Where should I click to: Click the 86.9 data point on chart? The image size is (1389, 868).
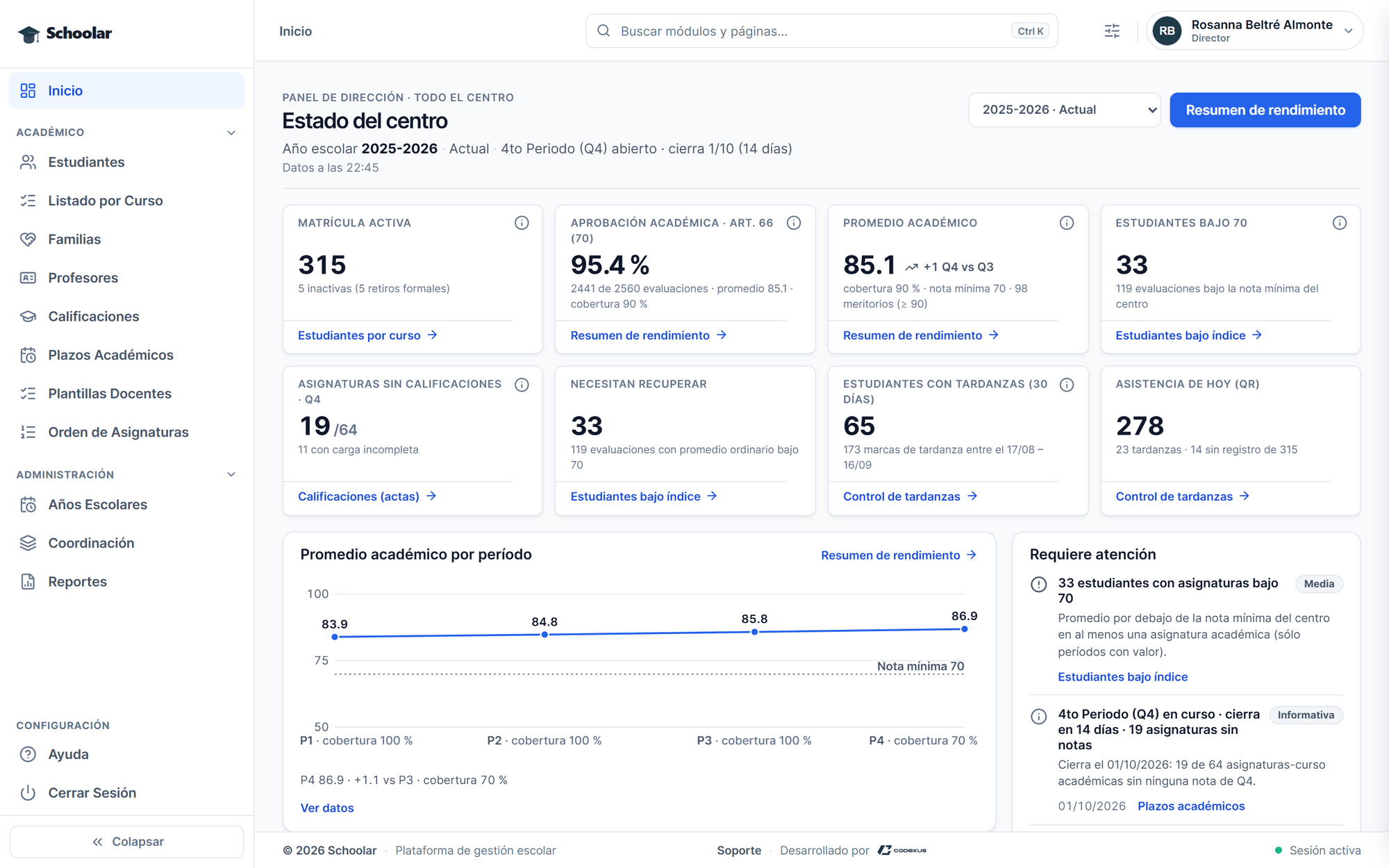tap(964, 629)
